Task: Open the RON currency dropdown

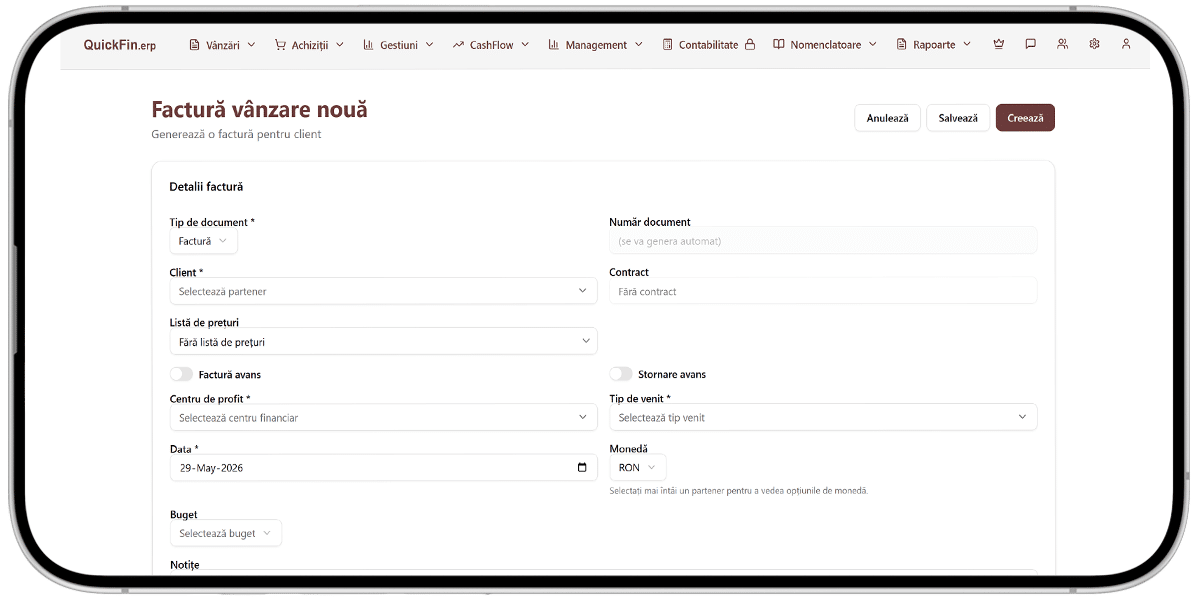Action: (x=638, y=467)
